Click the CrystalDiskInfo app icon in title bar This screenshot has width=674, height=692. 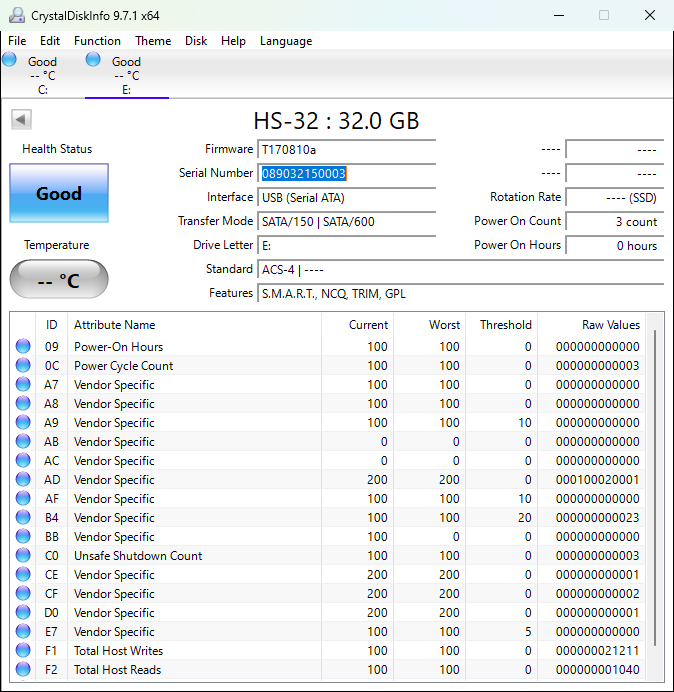tap(17, 15)
